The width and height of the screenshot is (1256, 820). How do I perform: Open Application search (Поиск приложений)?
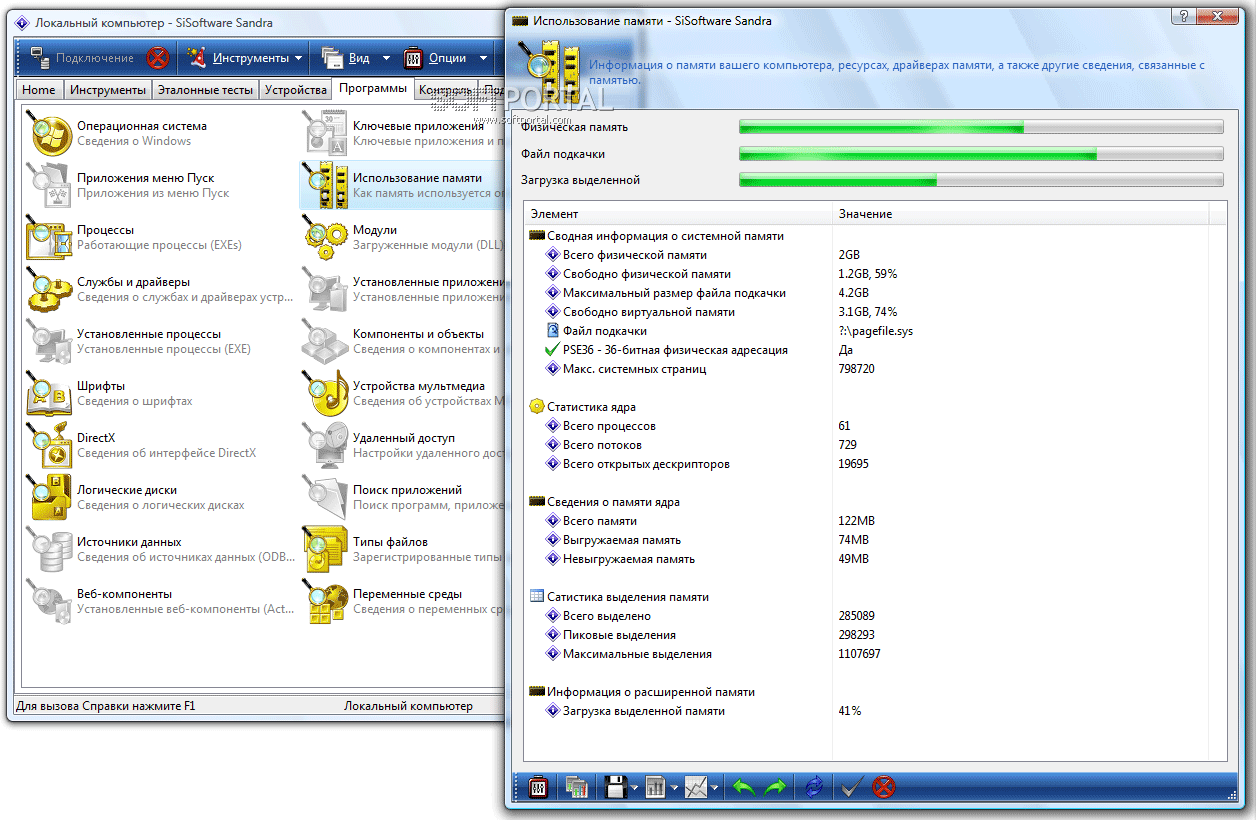click(402, 498)
